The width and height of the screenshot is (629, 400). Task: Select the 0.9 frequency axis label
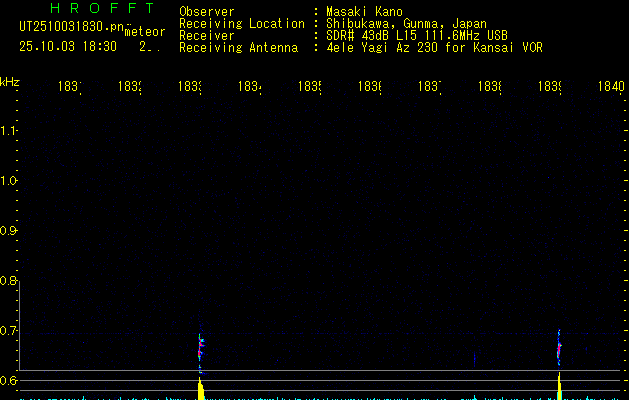9,230
